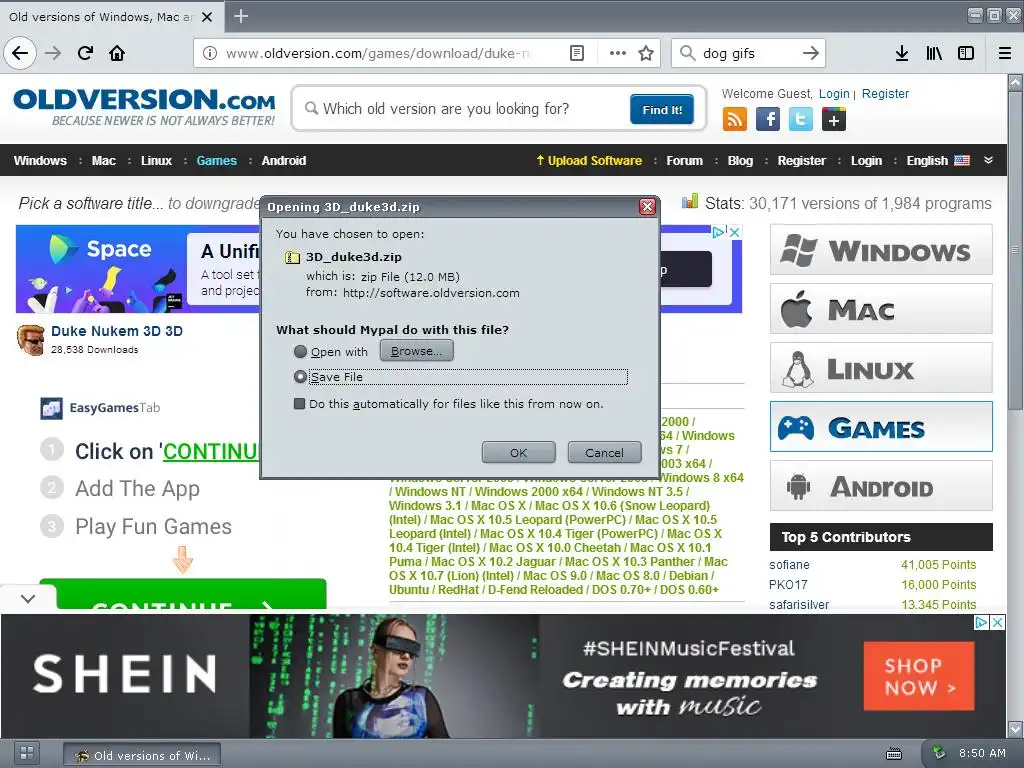Screen dimensions: 1024x768
Task: Reload the page with the refresh icon
Action: click(85, 53)
